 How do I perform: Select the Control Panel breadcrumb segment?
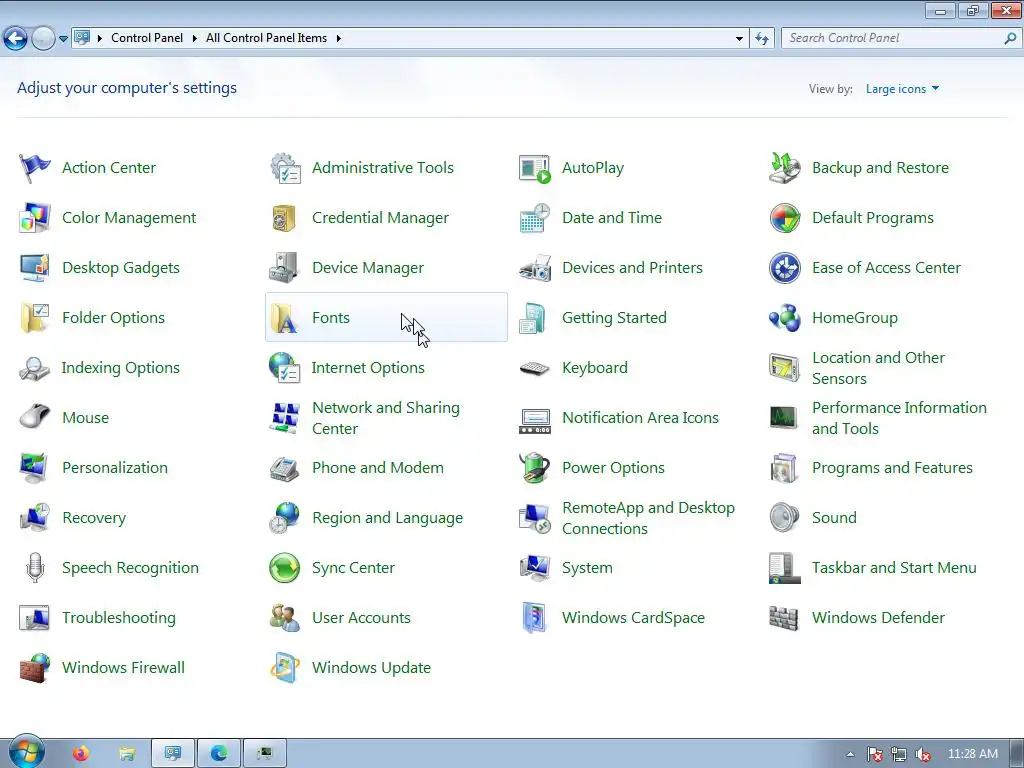[x=147, y=38]
